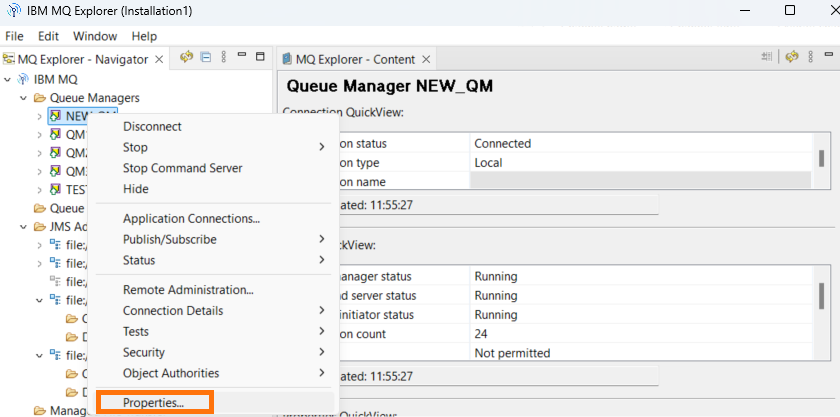Screen dimensions: 840x417
Task: Expand the NEW_QM queue manager node
Action: (x=39, y=116)
